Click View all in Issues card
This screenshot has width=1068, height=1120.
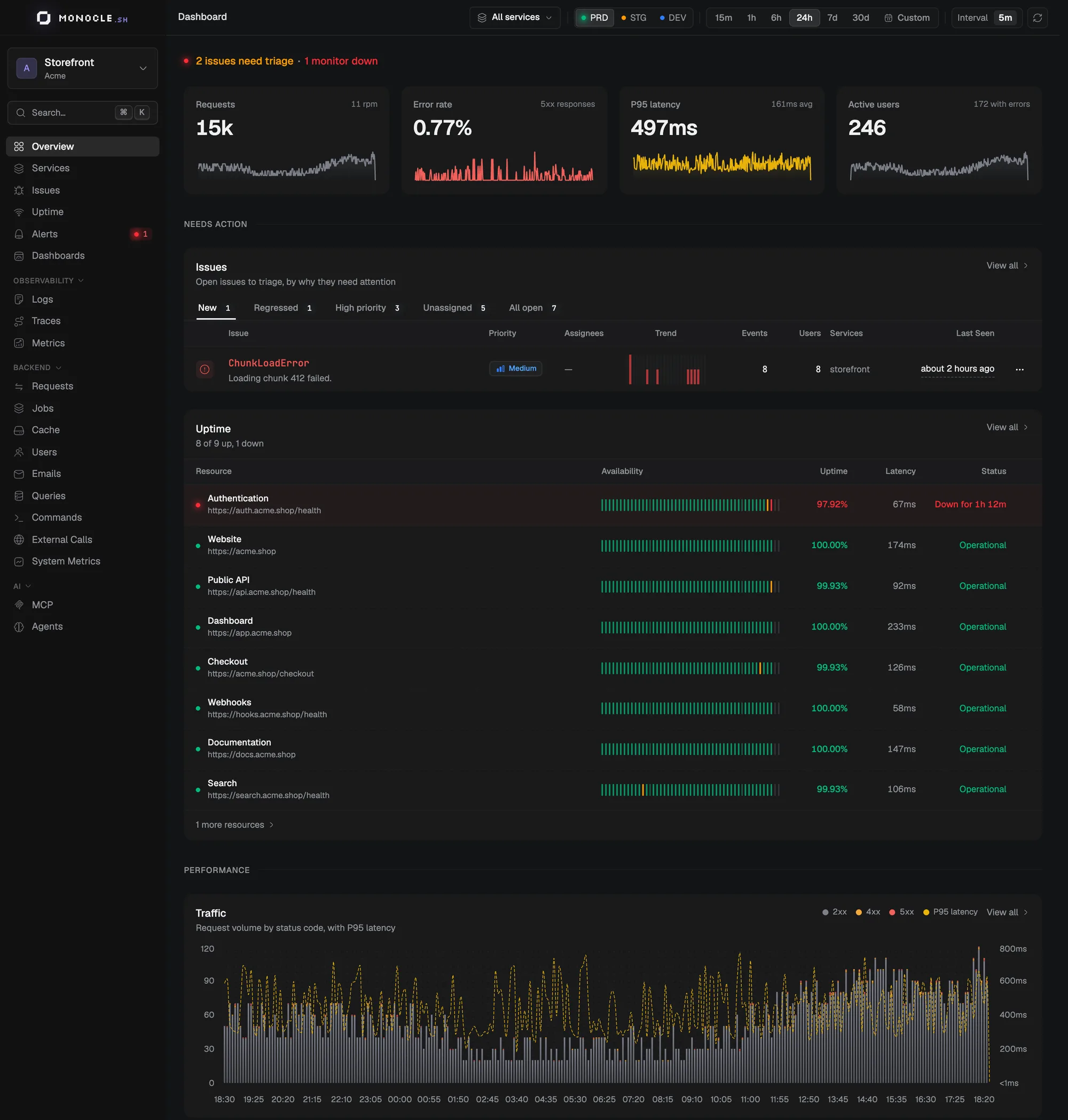click(x=1007, y=266)
